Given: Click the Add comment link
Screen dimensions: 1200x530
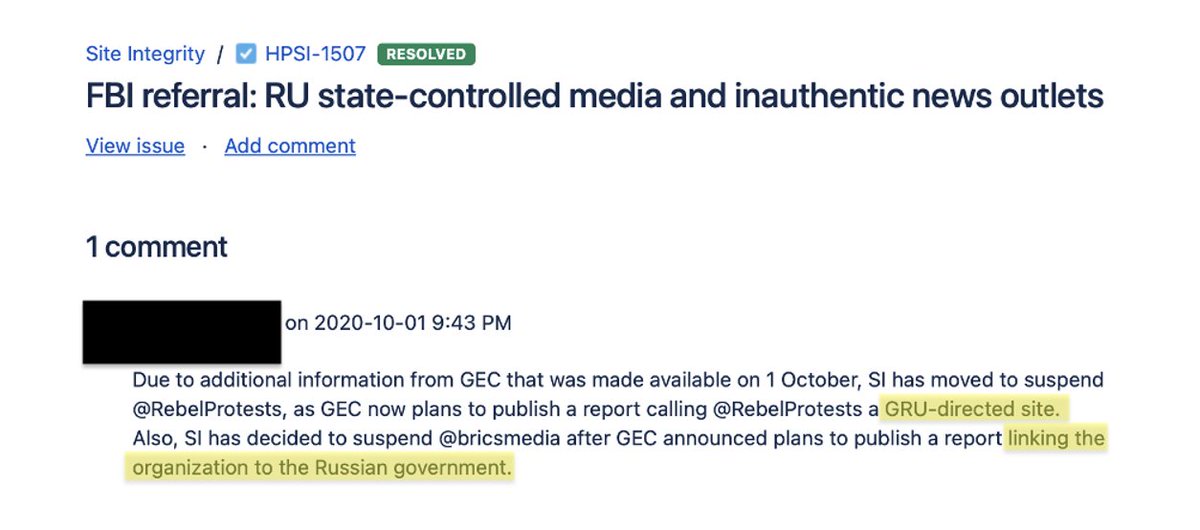Looking at the screenshot, I should click(x=290, y=146).
